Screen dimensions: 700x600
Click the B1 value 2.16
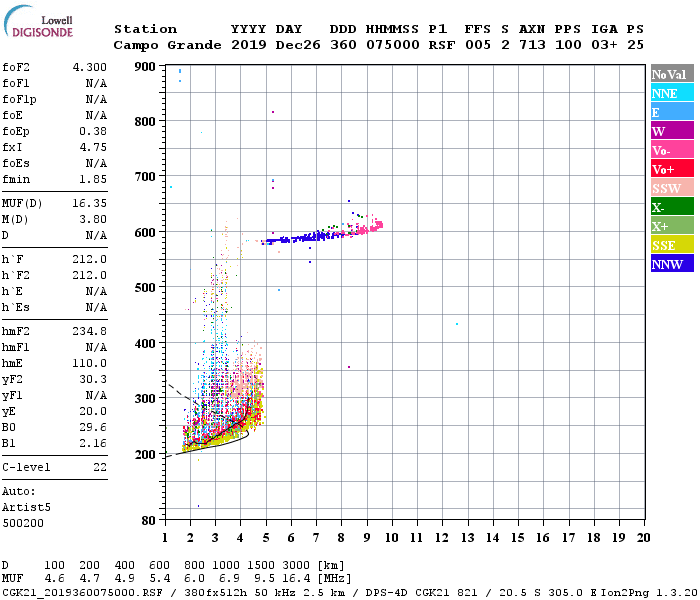[x=93, y=443]
